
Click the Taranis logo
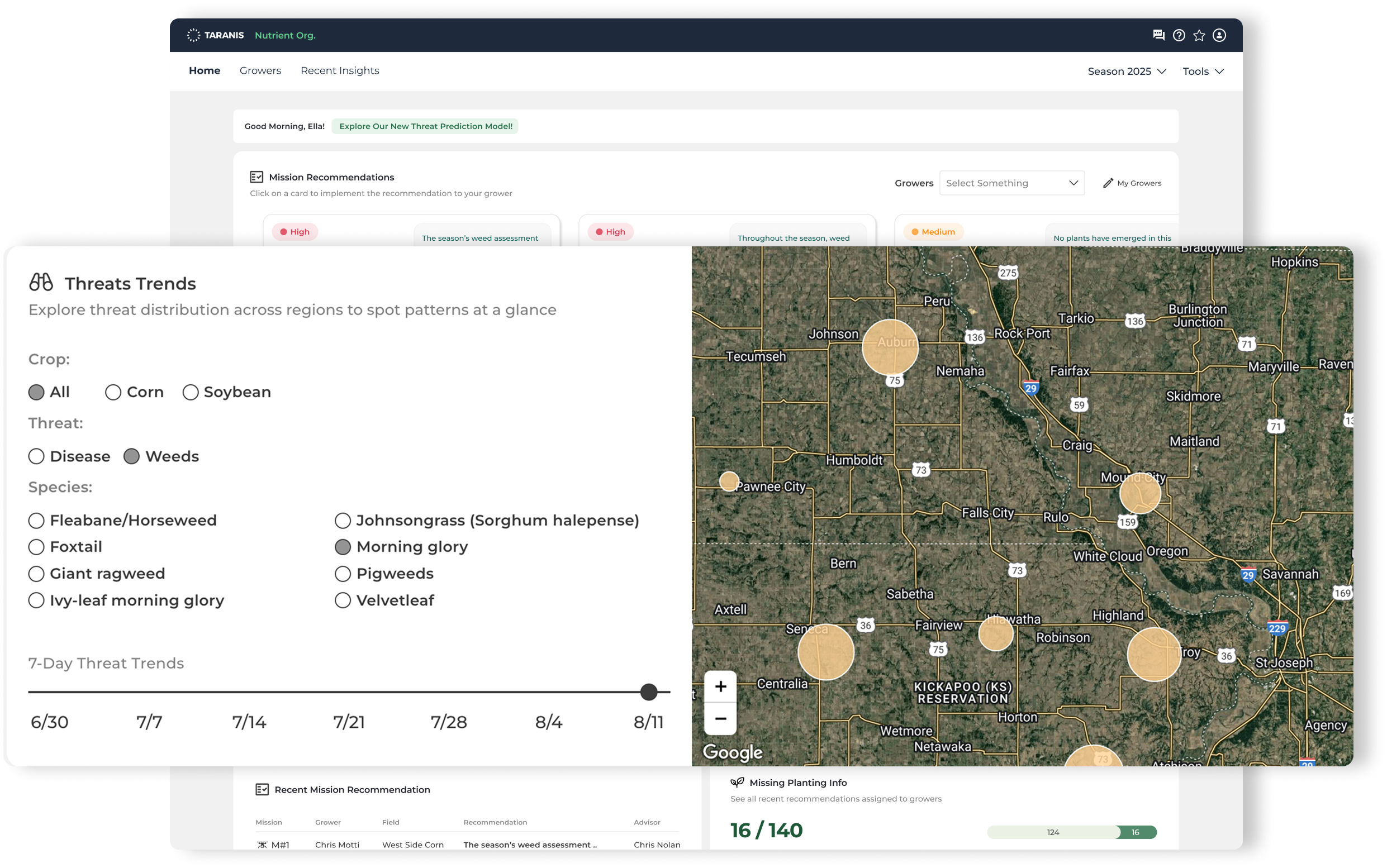(215, 36)
